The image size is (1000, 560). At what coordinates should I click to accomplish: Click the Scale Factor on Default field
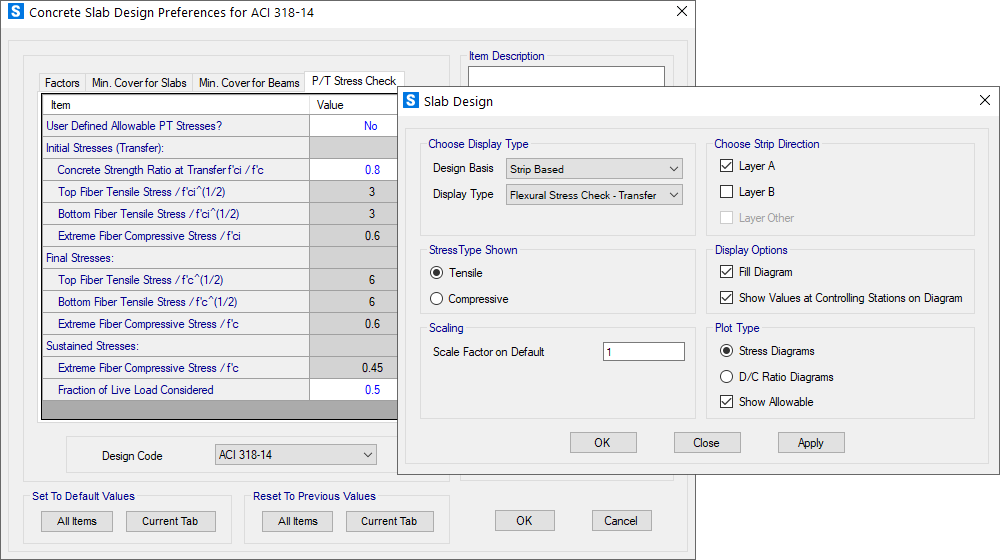click(x=643, y=352)
